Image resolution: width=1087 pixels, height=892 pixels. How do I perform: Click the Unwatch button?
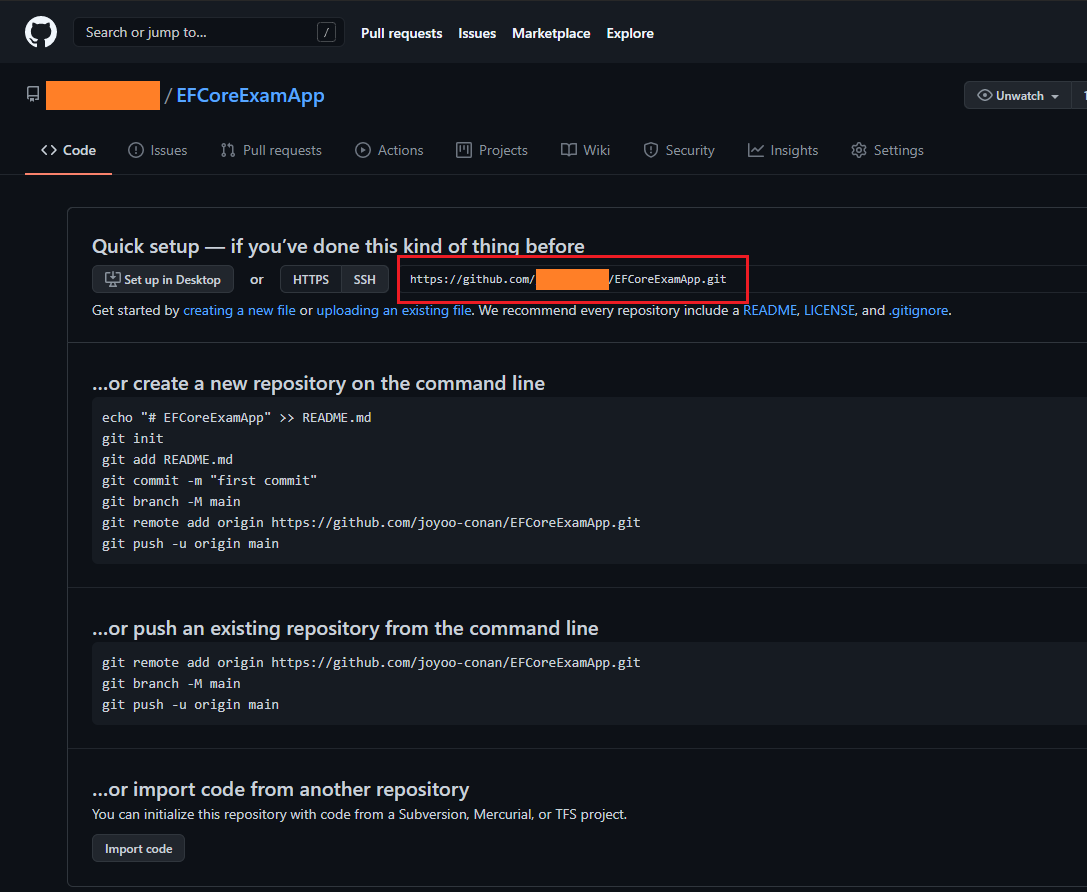[1017, 96]
